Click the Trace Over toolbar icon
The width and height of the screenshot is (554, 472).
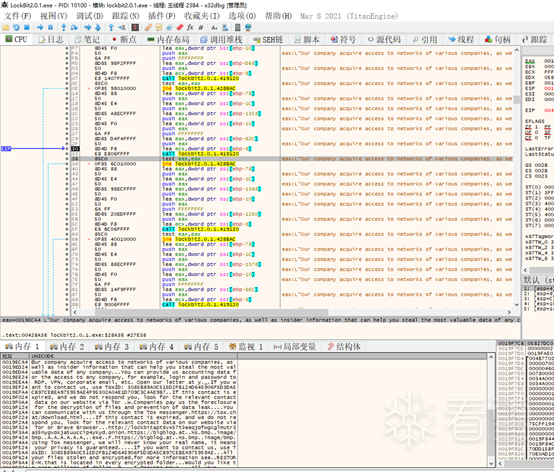point(98,27)
